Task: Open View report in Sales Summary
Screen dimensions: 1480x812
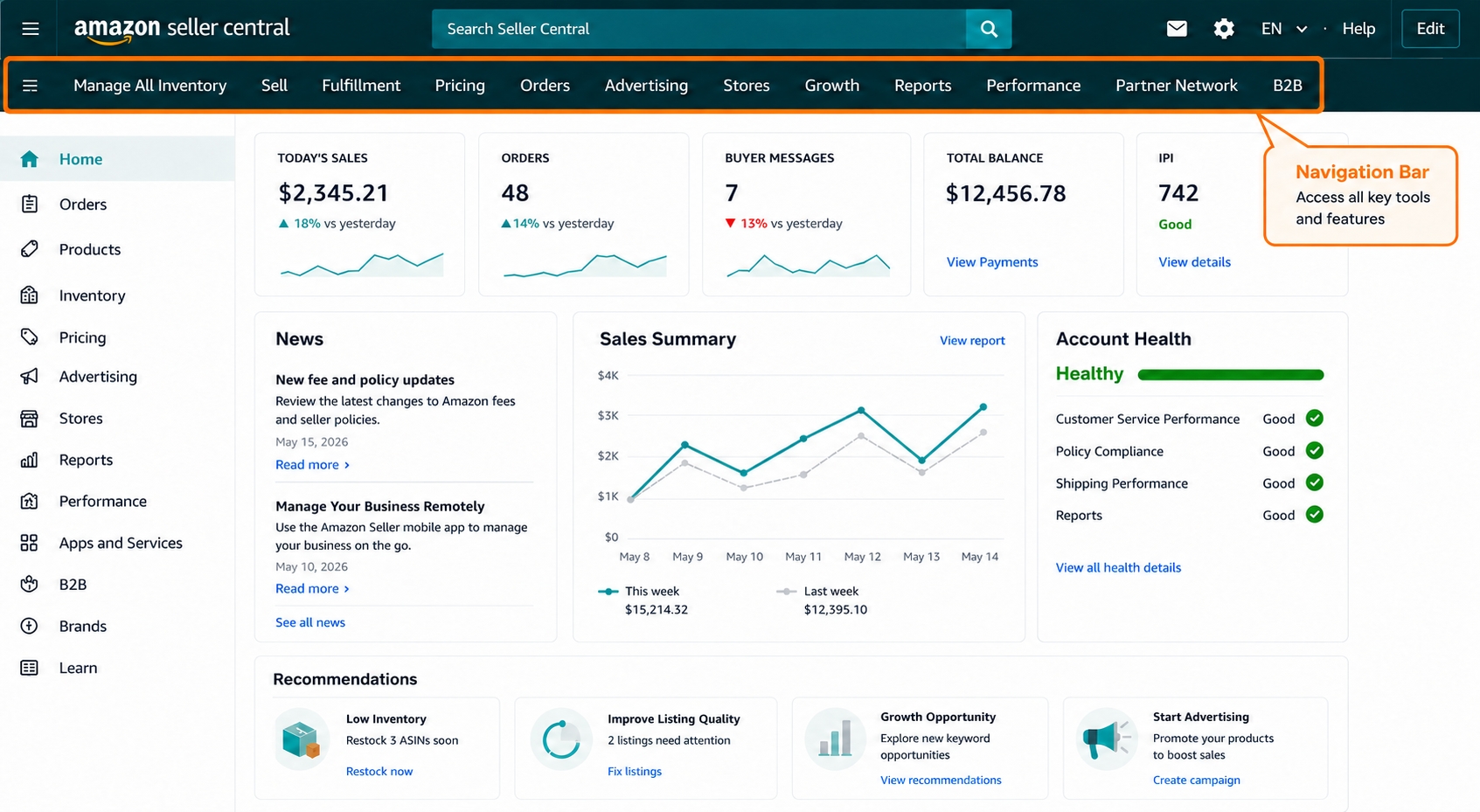Action: (x=972, y=341)
